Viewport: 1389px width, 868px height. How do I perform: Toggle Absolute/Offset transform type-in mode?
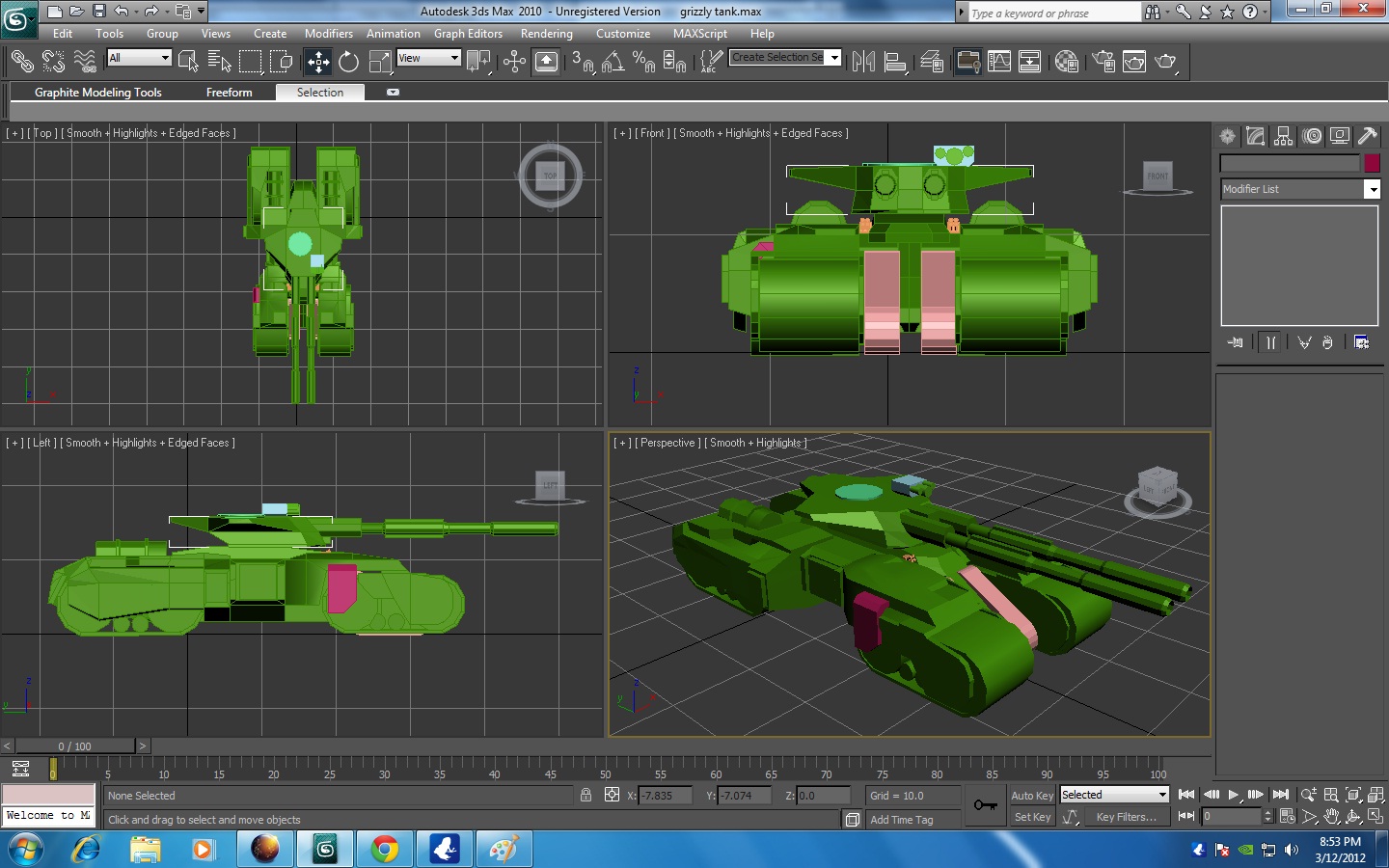point(612,795)
